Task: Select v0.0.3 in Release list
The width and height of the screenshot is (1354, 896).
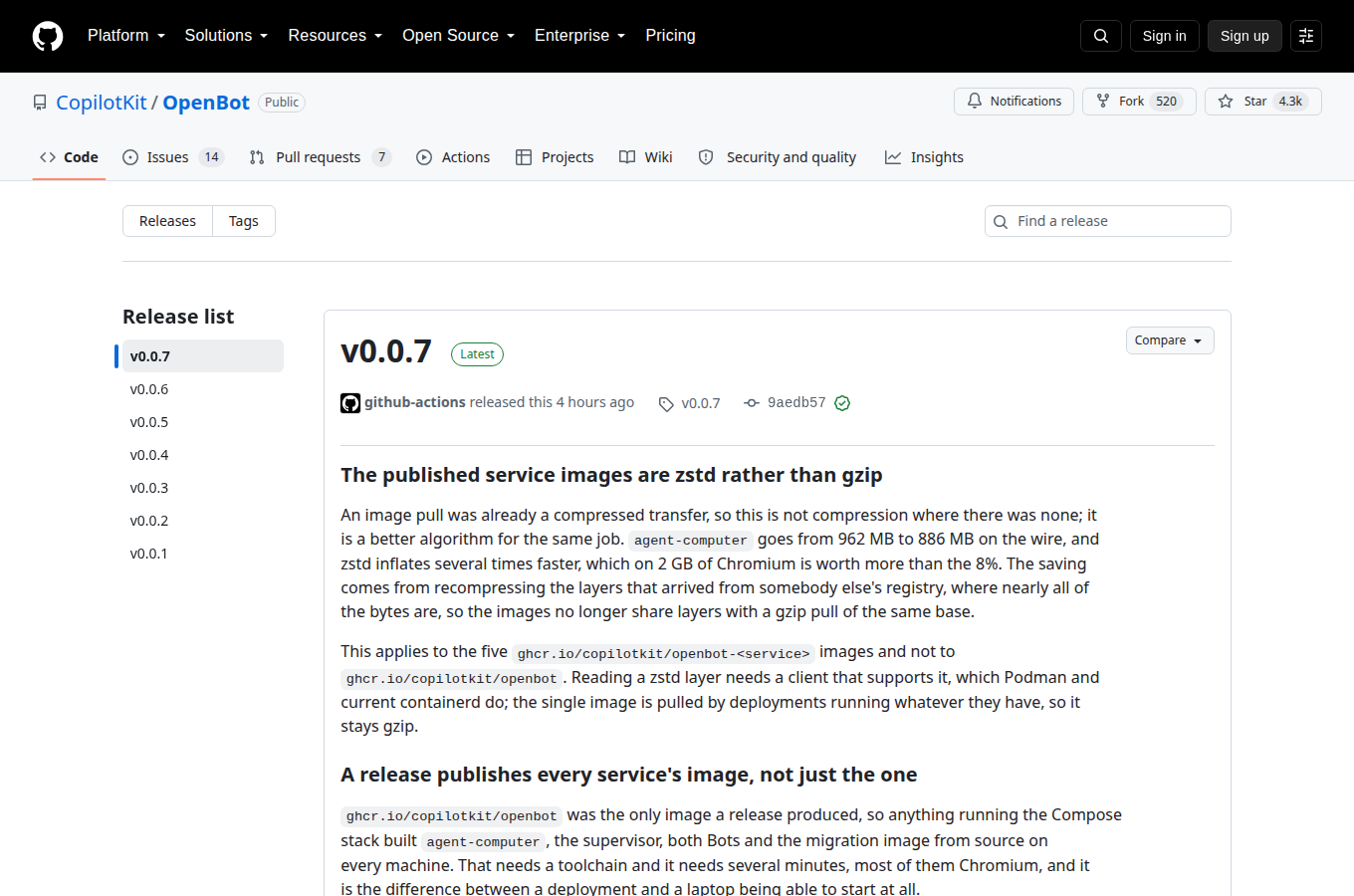Action: [203, 488]
